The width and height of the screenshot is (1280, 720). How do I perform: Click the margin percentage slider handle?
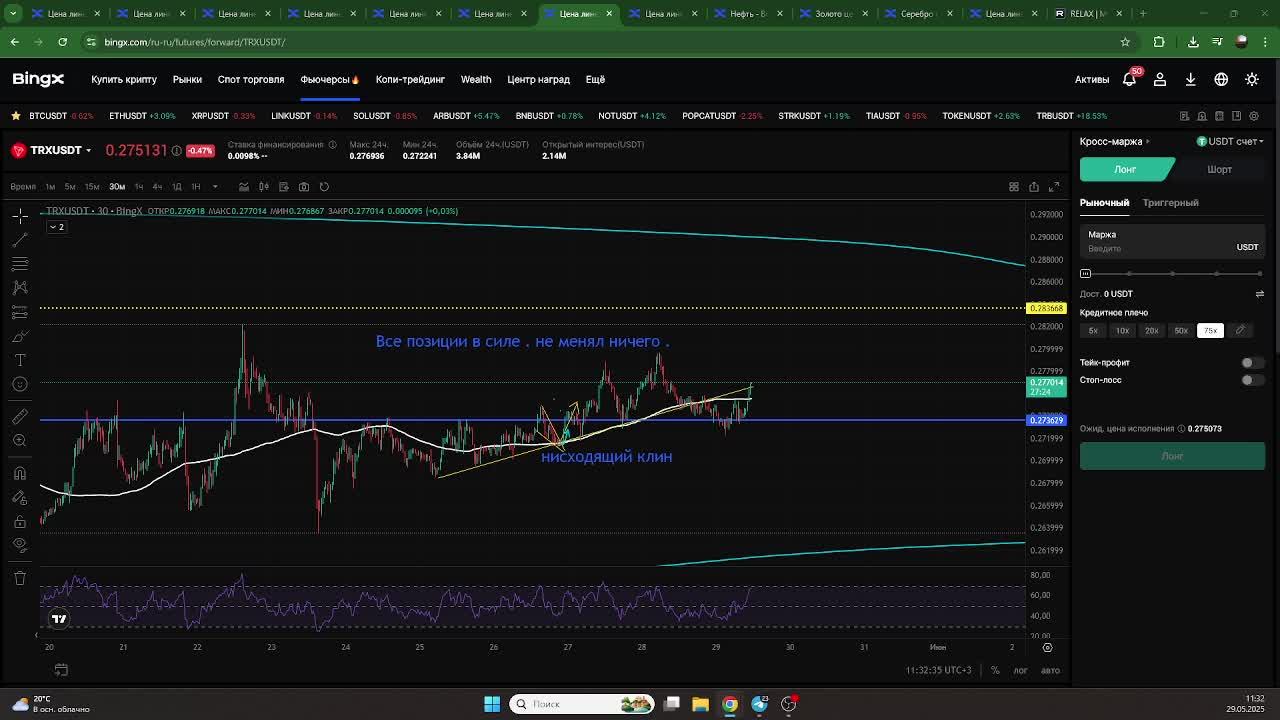pos(1085,273)
